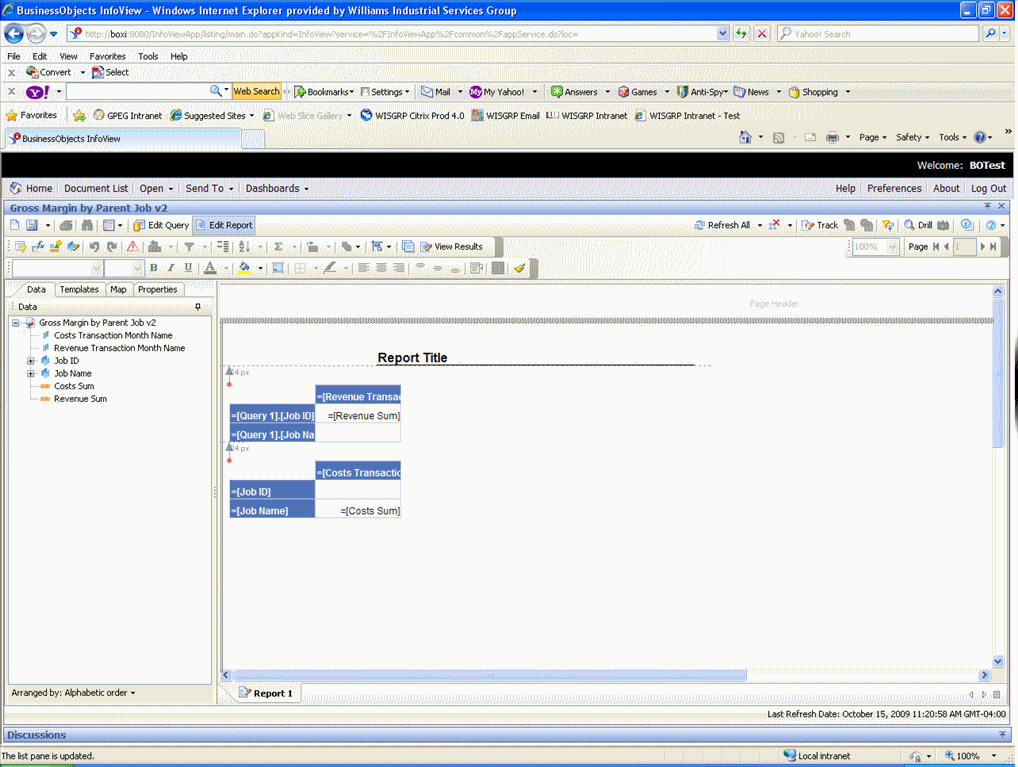Image resolution: width=1018 pixels, height=767 pixels.
Task: Select the =[Costs Sum] cell
Action: point(358,510)
